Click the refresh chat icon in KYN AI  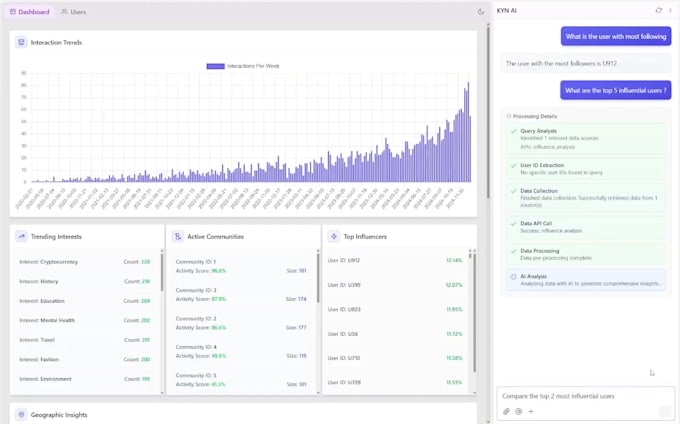658,10
